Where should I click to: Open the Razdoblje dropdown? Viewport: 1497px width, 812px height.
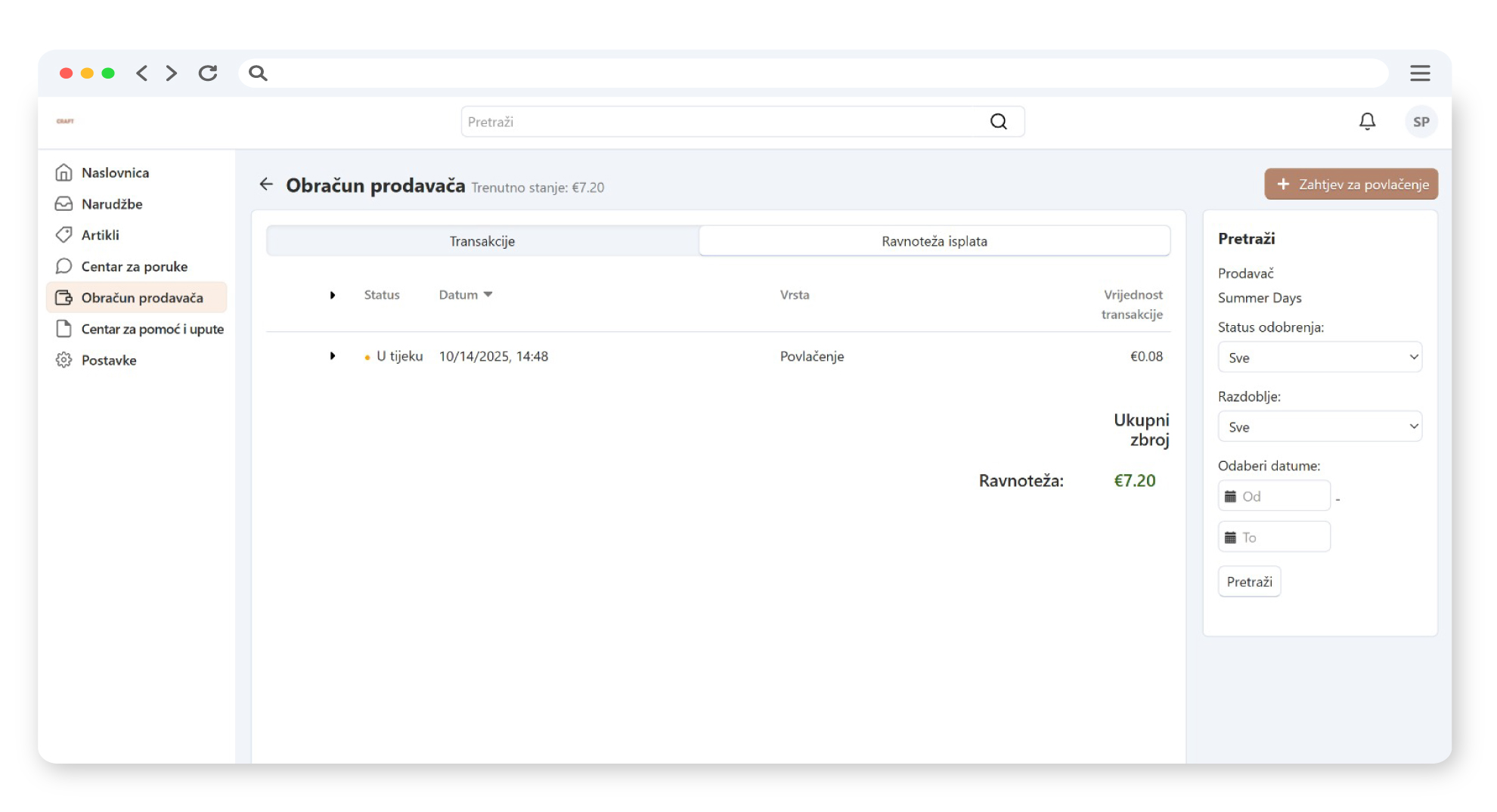tap(1319, 427)
